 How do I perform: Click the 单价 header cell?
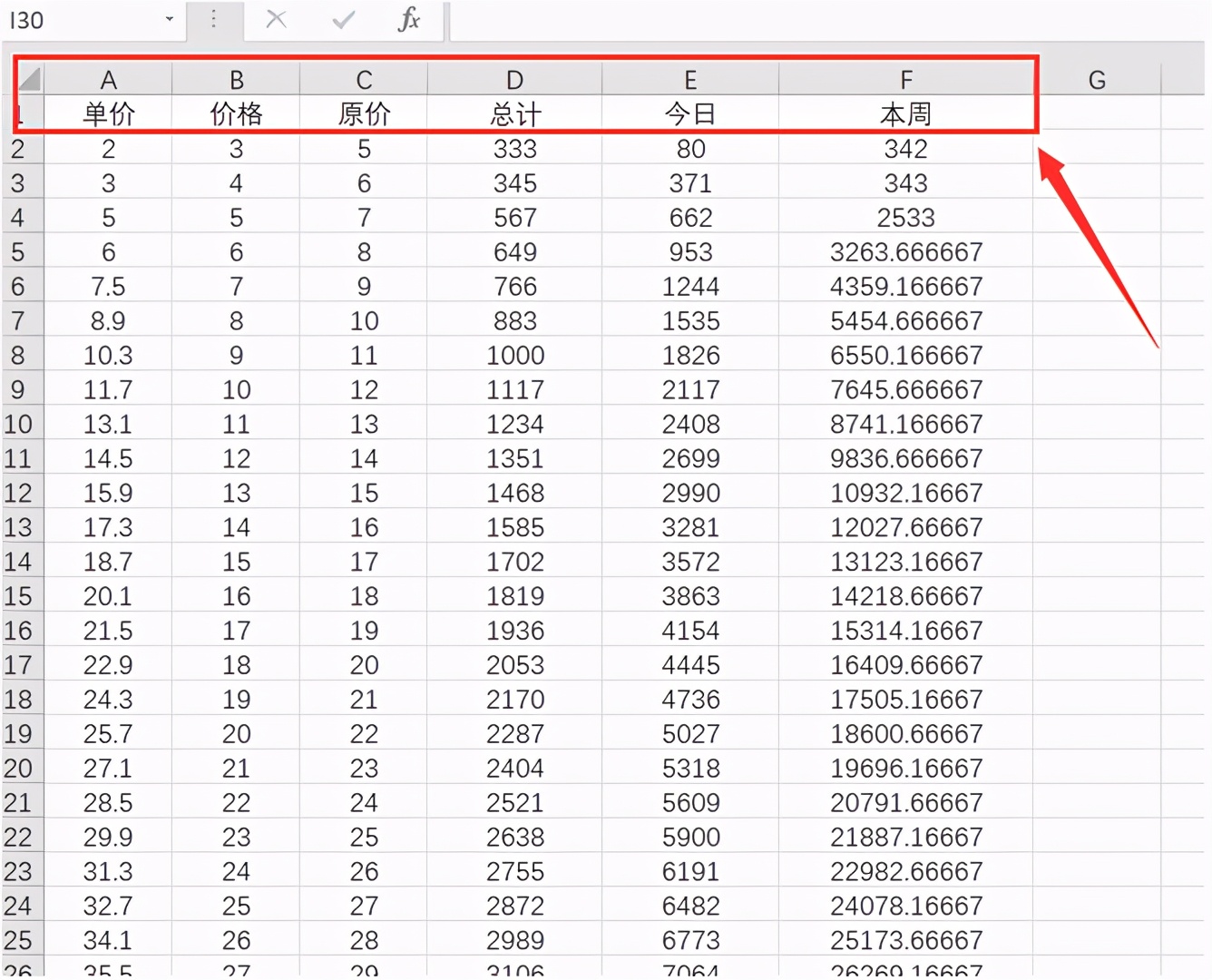[x=108, y=114]
